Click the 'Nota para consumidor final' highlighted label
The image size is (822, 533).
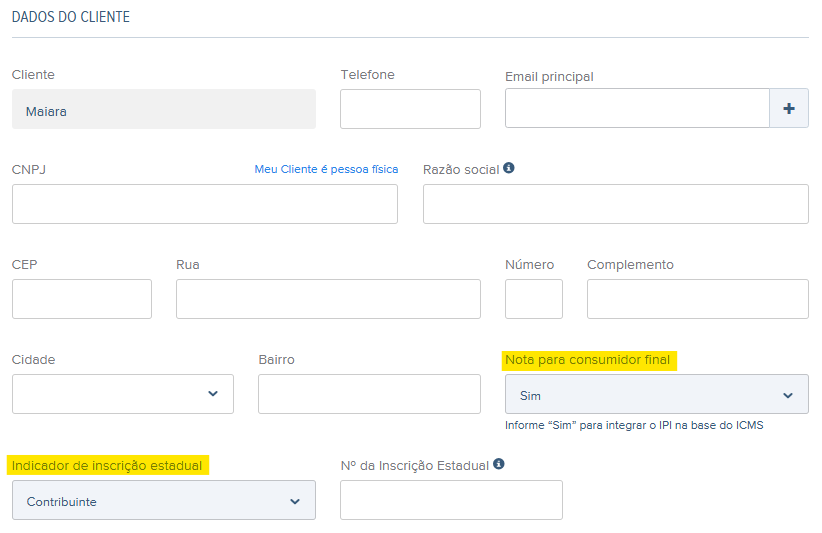tap(588, 360)
